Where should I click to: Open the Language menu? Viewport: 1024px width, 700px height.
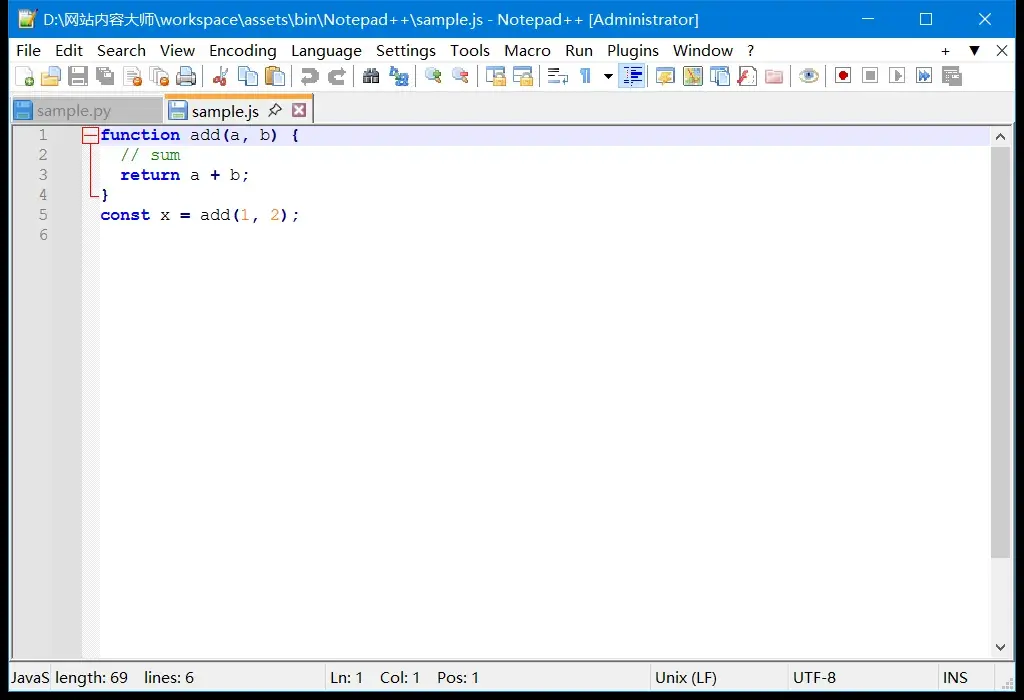point(327,50)
